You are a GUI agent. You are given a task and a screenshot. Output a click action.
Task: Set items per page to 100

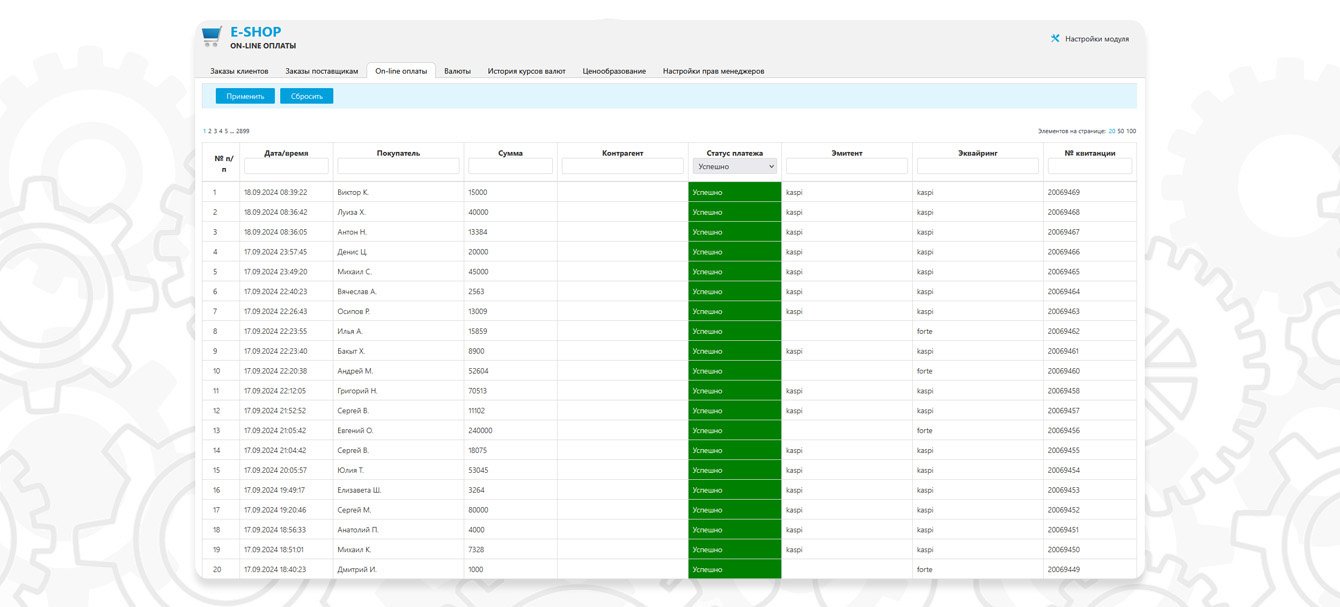click(1132, 131)
